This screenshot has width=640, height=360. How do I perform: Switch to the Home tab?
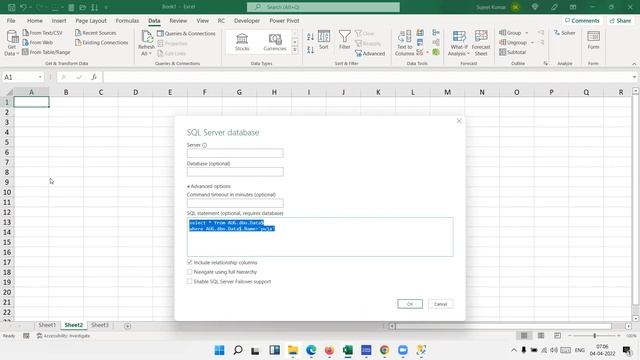pos(35,20)
